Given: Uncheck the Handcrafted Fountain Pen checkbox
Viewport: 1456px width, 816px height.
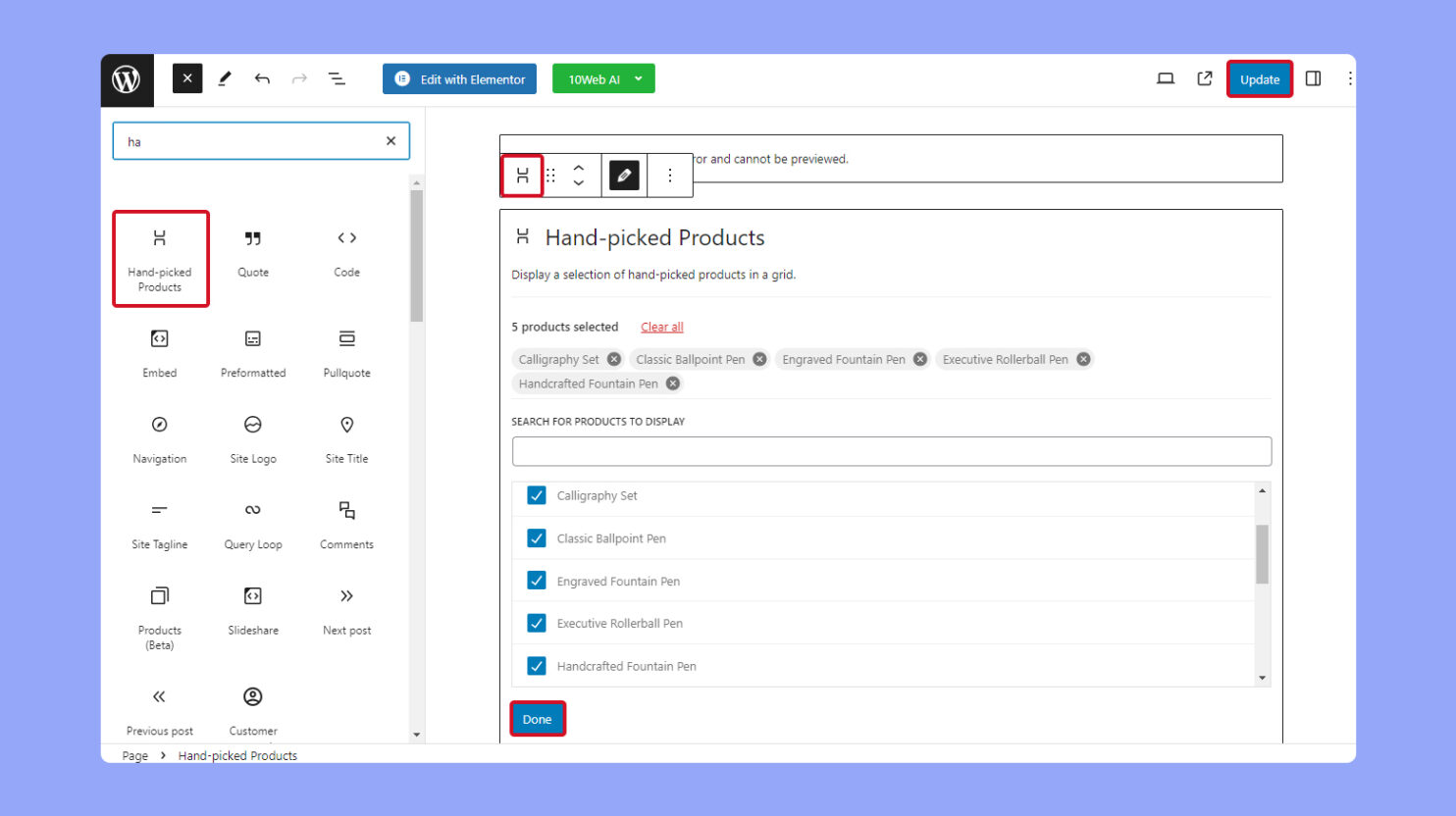Looking at the screenshot, I should coord(536,665).
